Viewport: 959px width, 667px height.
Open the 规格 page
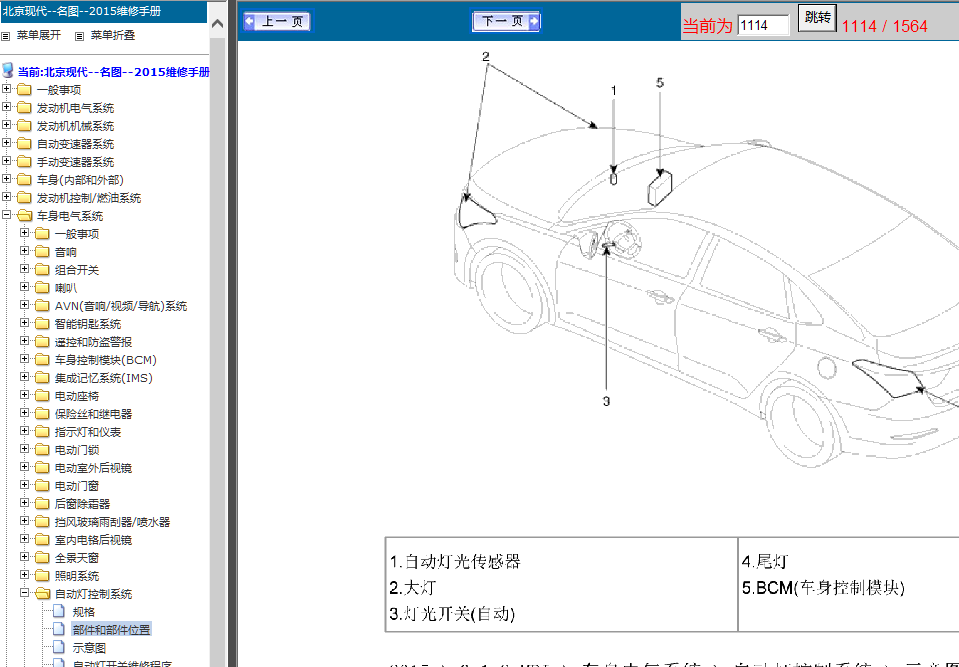[84, 611]
